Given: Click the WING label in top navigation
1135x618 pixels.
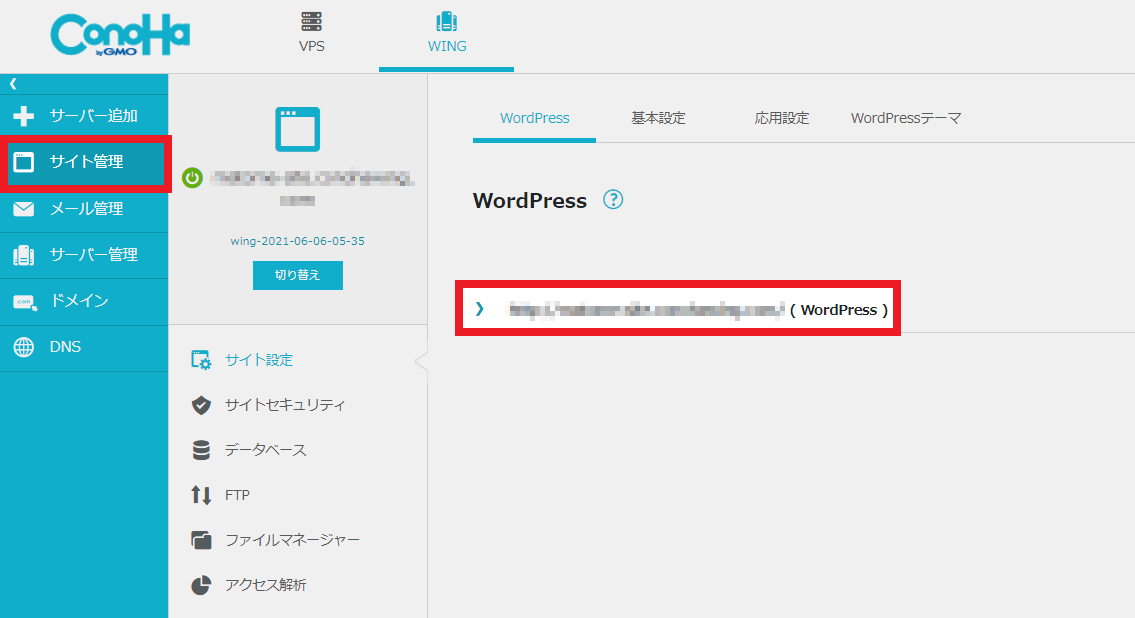Looking at the screenshot, I should tap(447, 46).
